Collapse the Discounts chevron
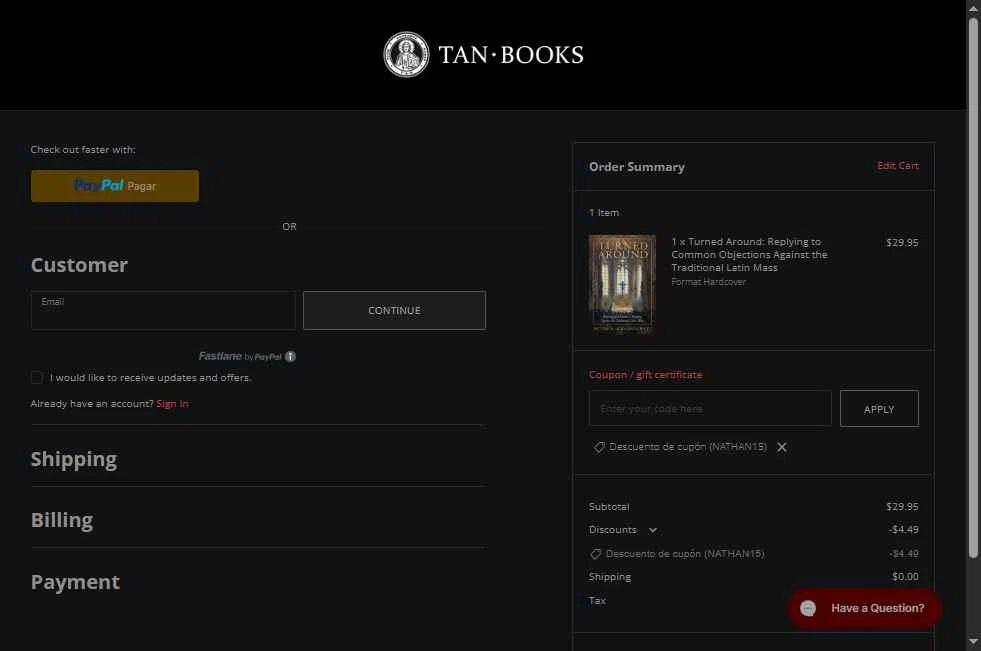The image size is (981, 651). [653, 530]
